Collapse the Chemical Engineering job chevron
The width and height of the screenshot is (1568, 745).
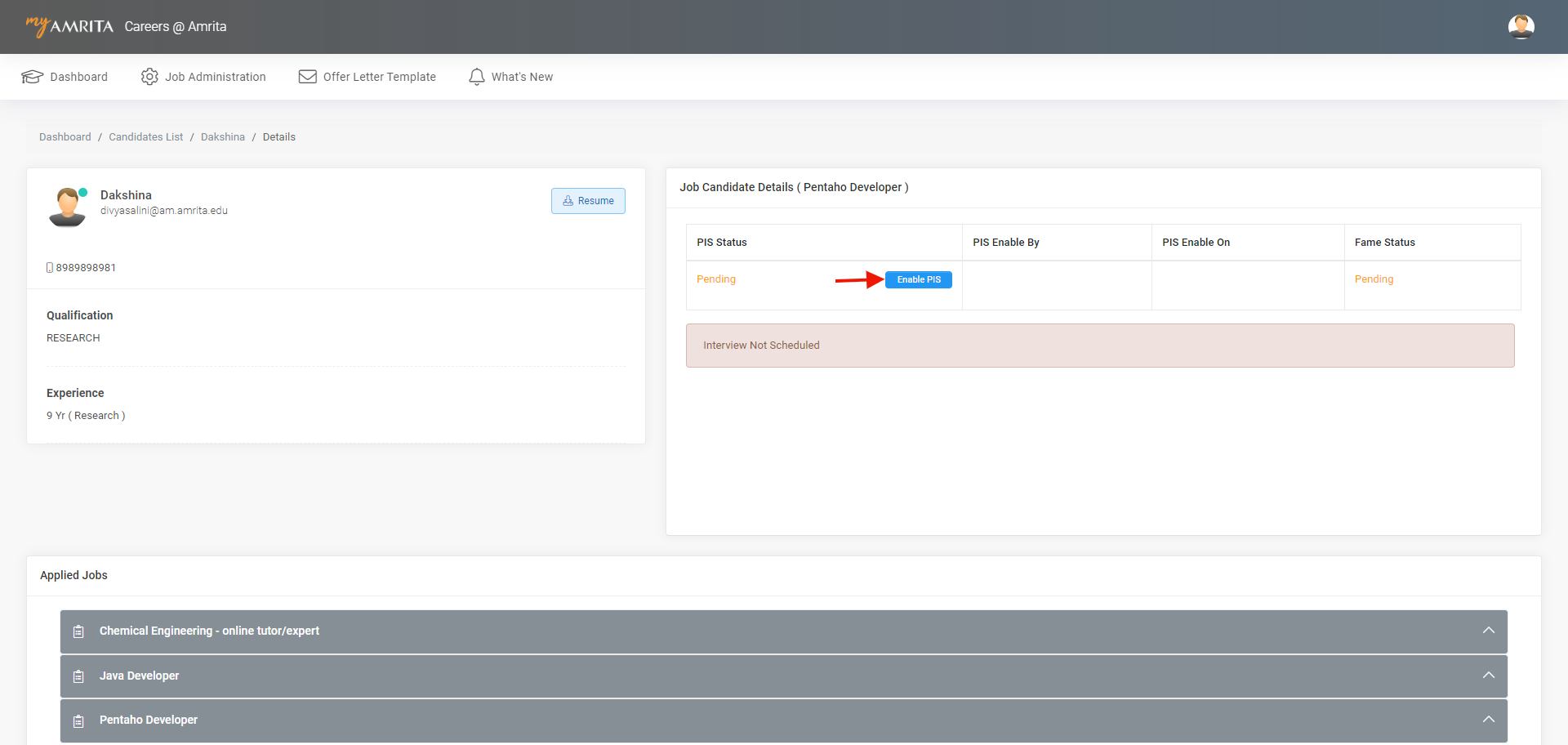(x=1488, y=631)
